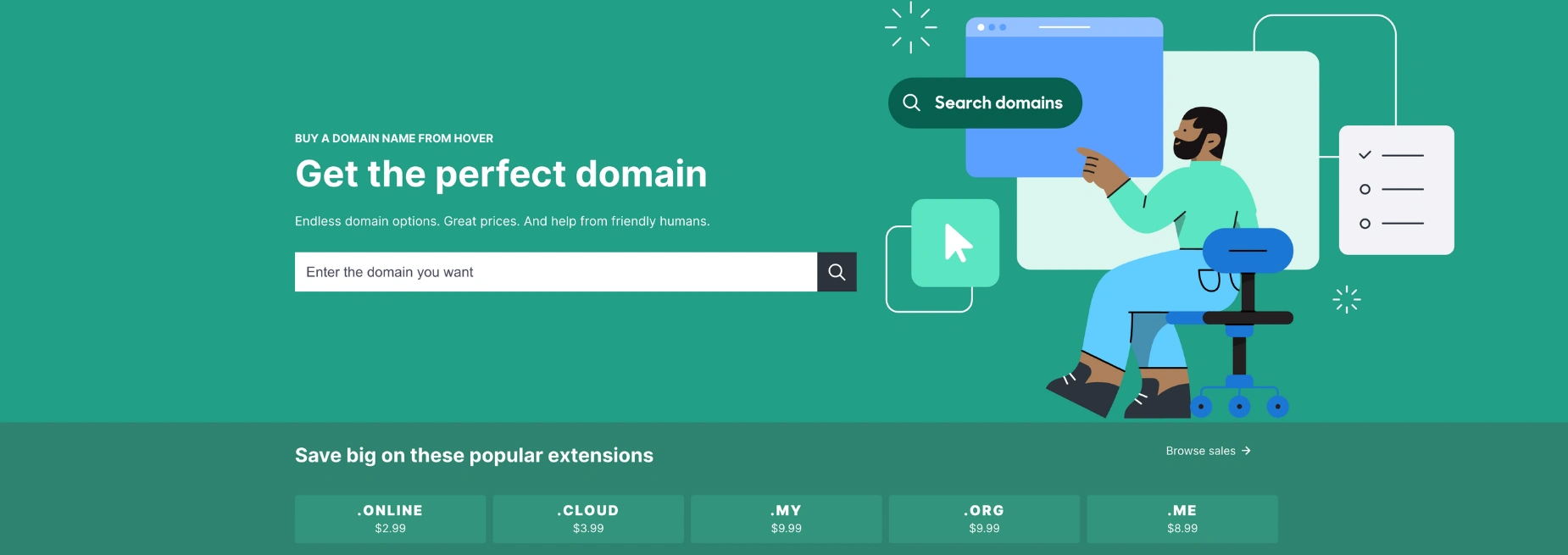Click the person-at-desk hero illustration
This screenshot has height=555, width=1568.
[x=1170, y=210]
